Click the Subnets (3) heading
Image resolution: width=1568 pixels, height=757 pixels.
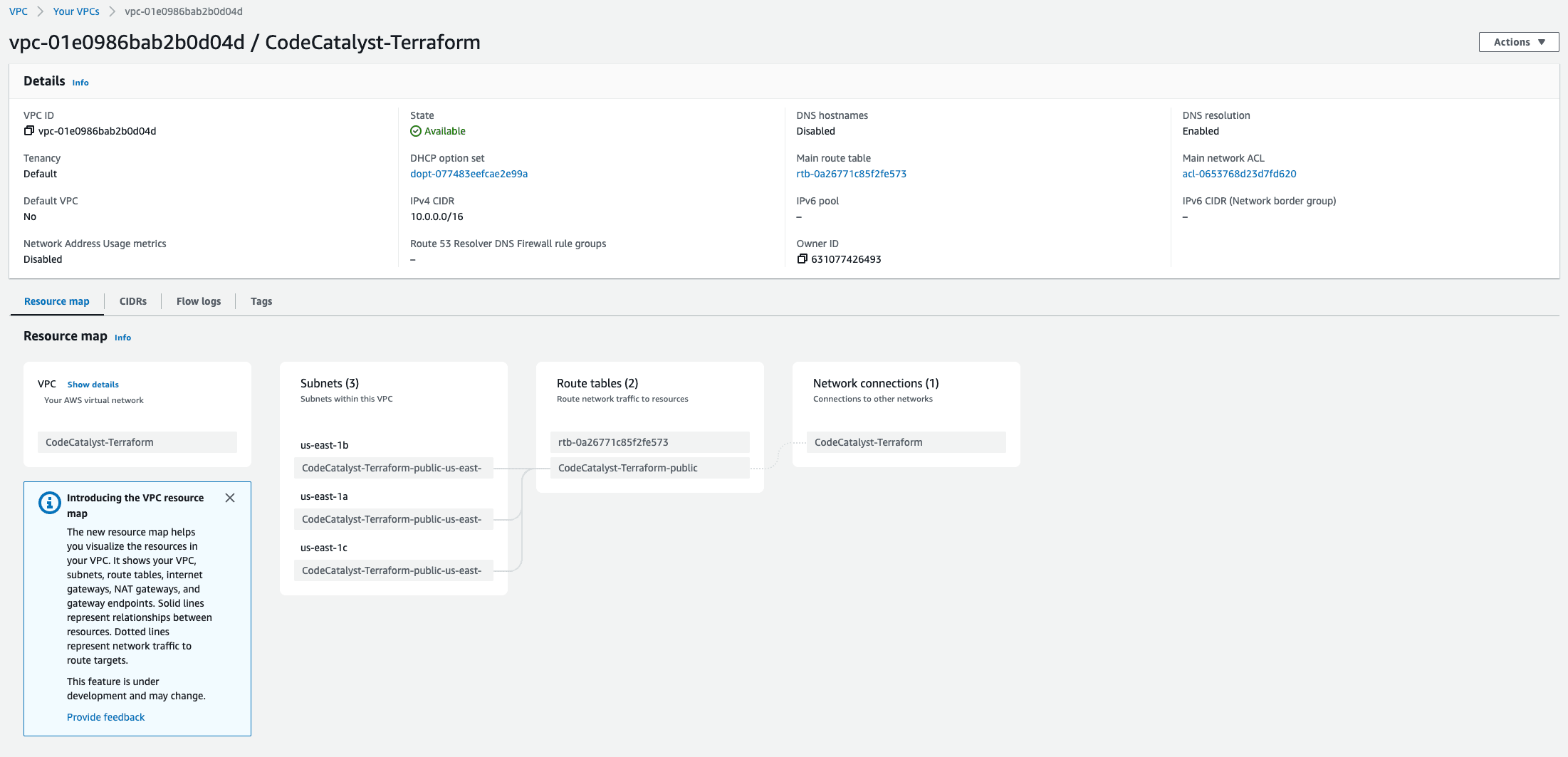[330, 383]
